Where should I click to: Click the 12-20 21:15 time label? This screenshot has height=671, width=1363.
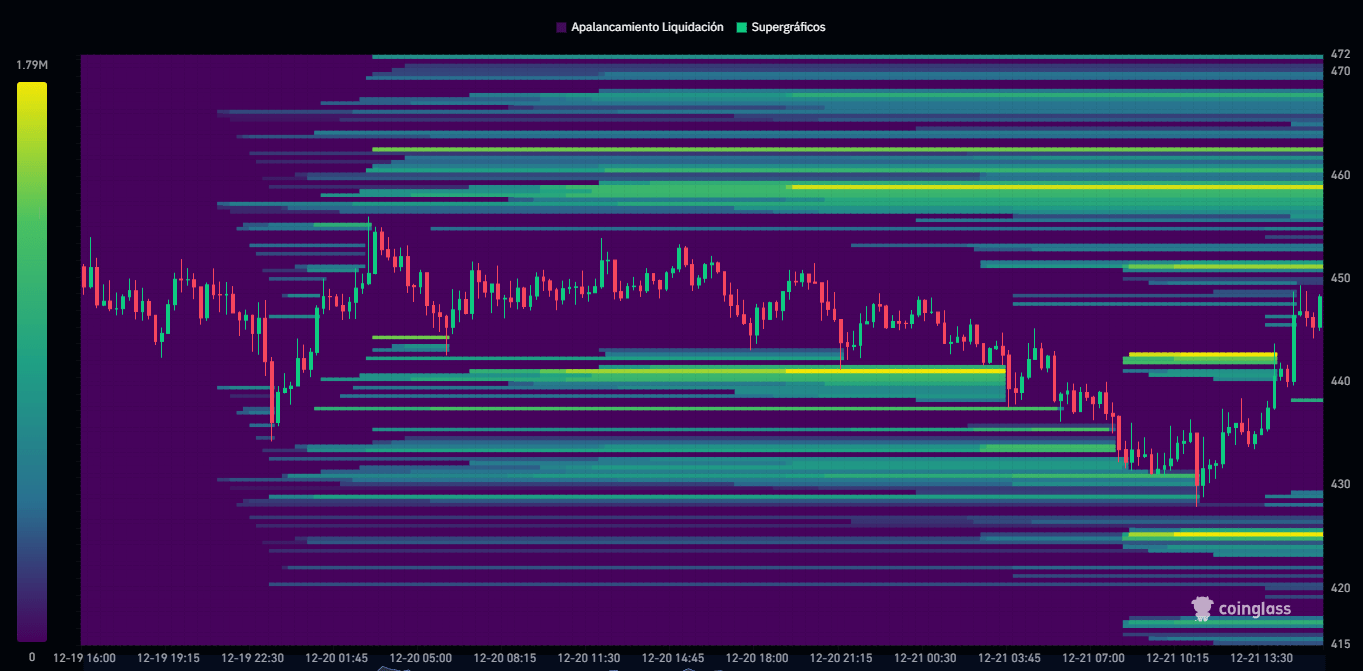click(x=841, y=658)
